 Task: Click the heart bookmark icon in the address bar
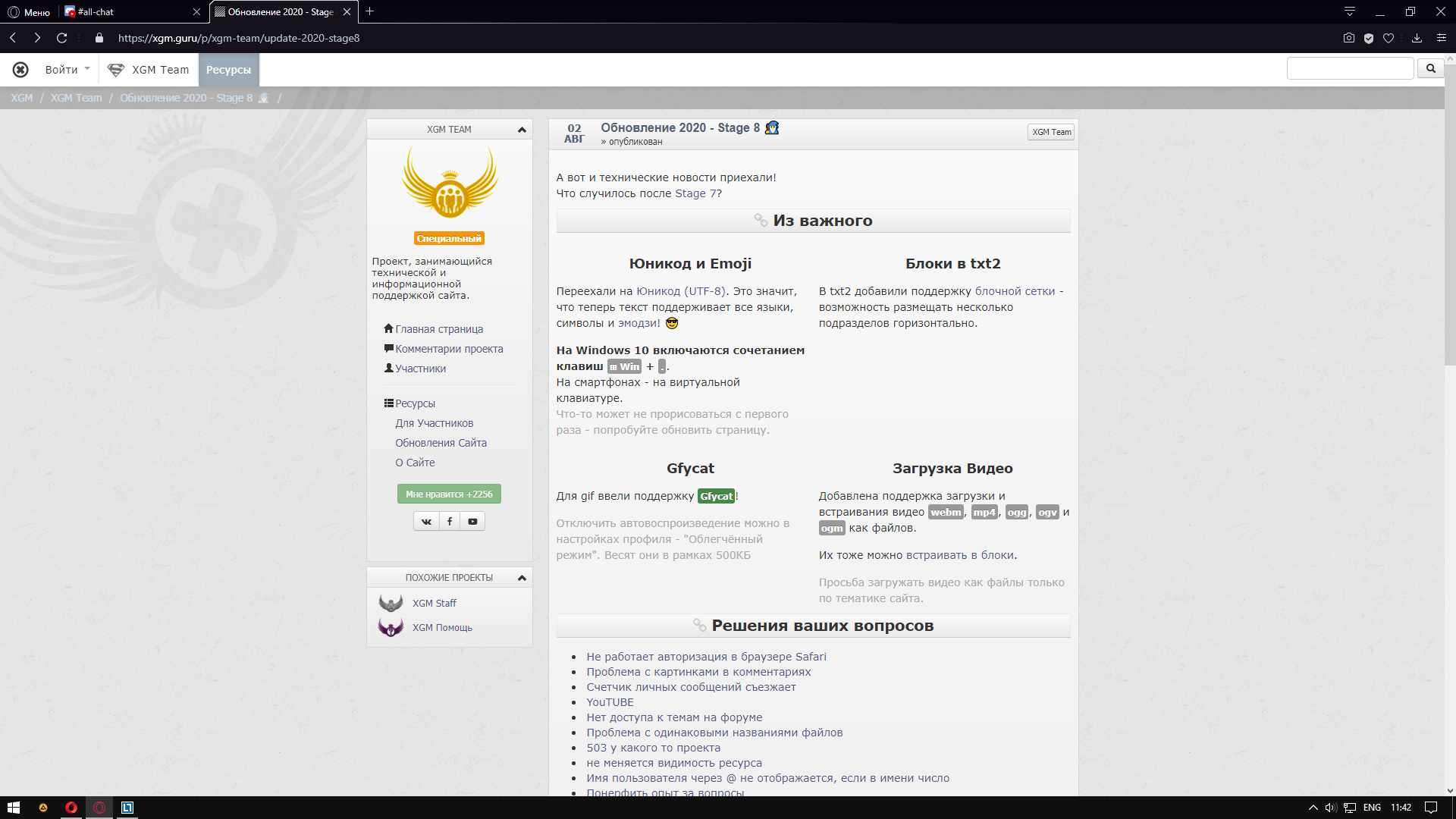click(1389, 38)
